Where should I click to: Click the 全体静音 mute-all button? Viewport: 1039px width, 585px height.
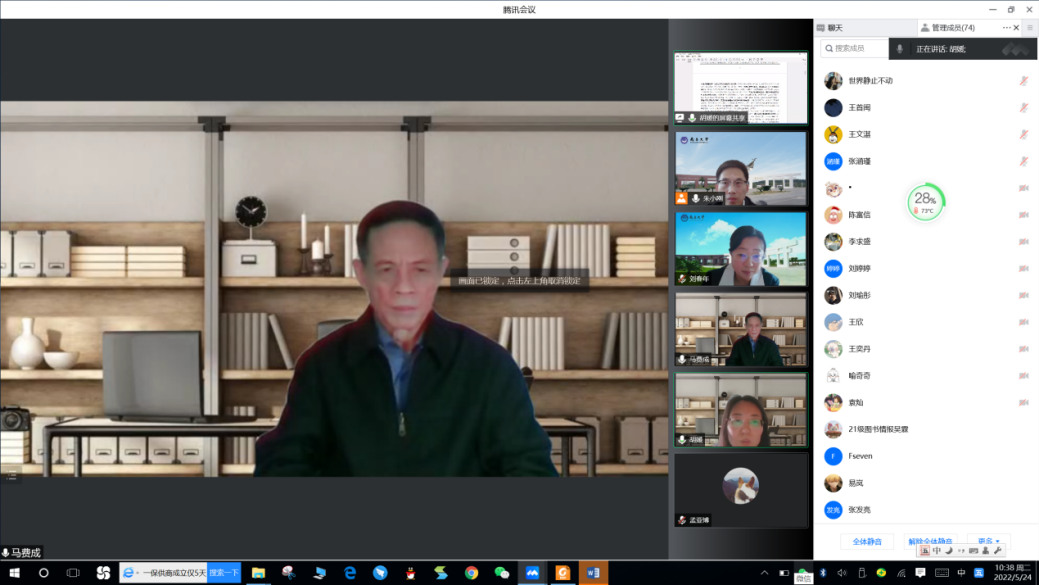[x=867, y=541]
